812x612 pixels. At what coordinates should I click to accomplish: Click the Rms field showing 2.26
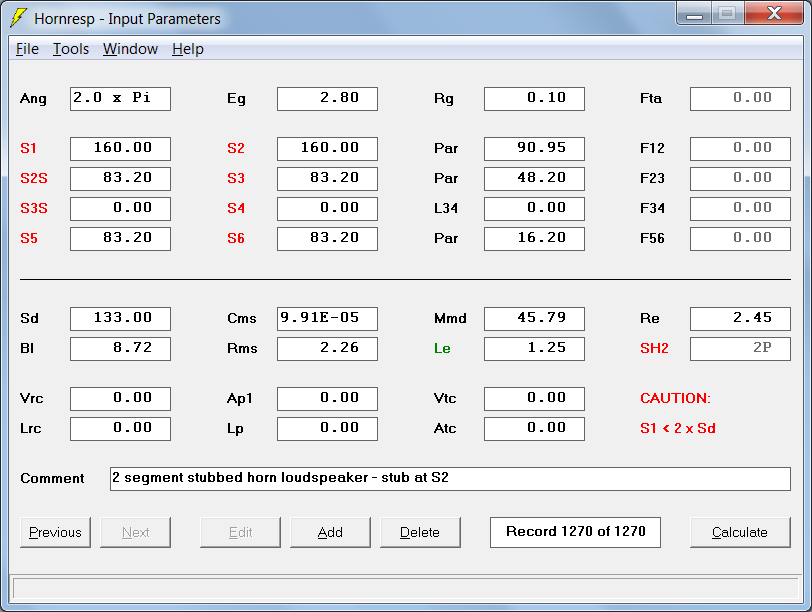(327, 349)
